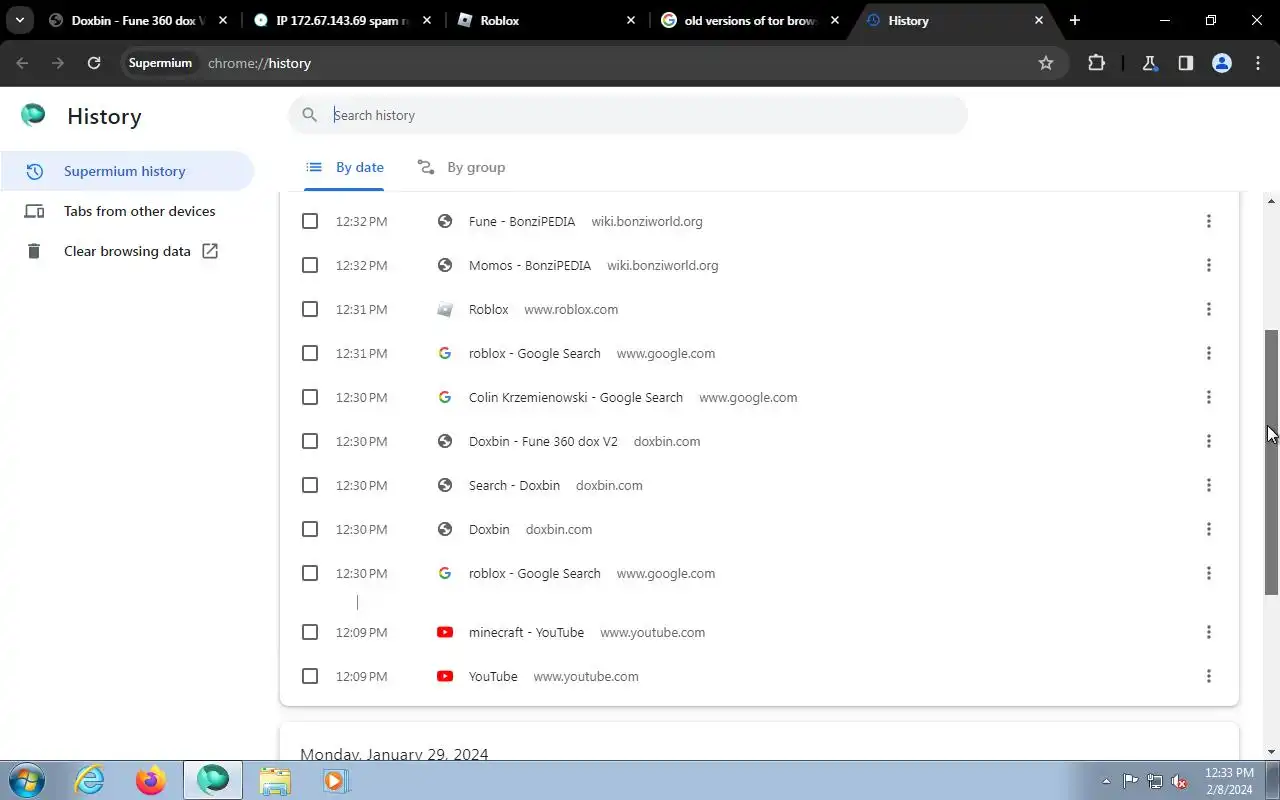Check the box for Doxbin - Fune 360 dox V2

310,441
